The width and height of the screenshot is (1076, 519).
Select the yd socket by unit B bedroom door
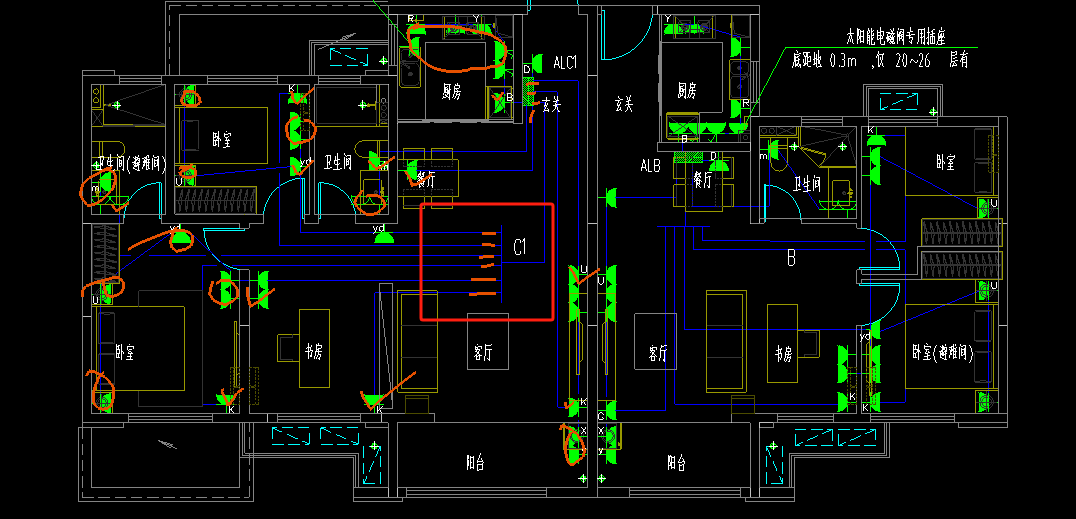[x=874, y=330]
